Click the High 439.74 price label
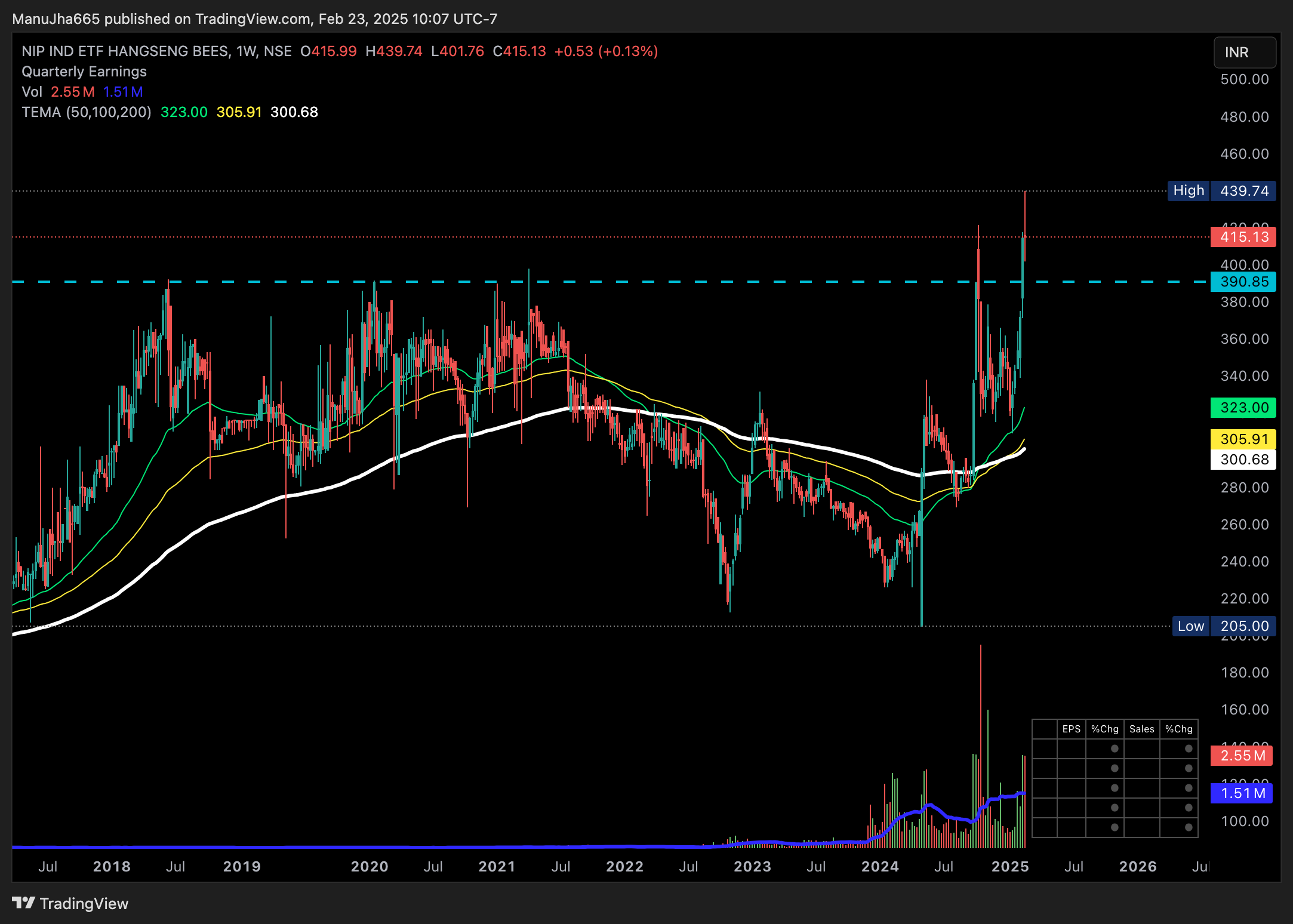Image resolution: width=1293 pixels, height=924 pixels. pos(1221,191)
